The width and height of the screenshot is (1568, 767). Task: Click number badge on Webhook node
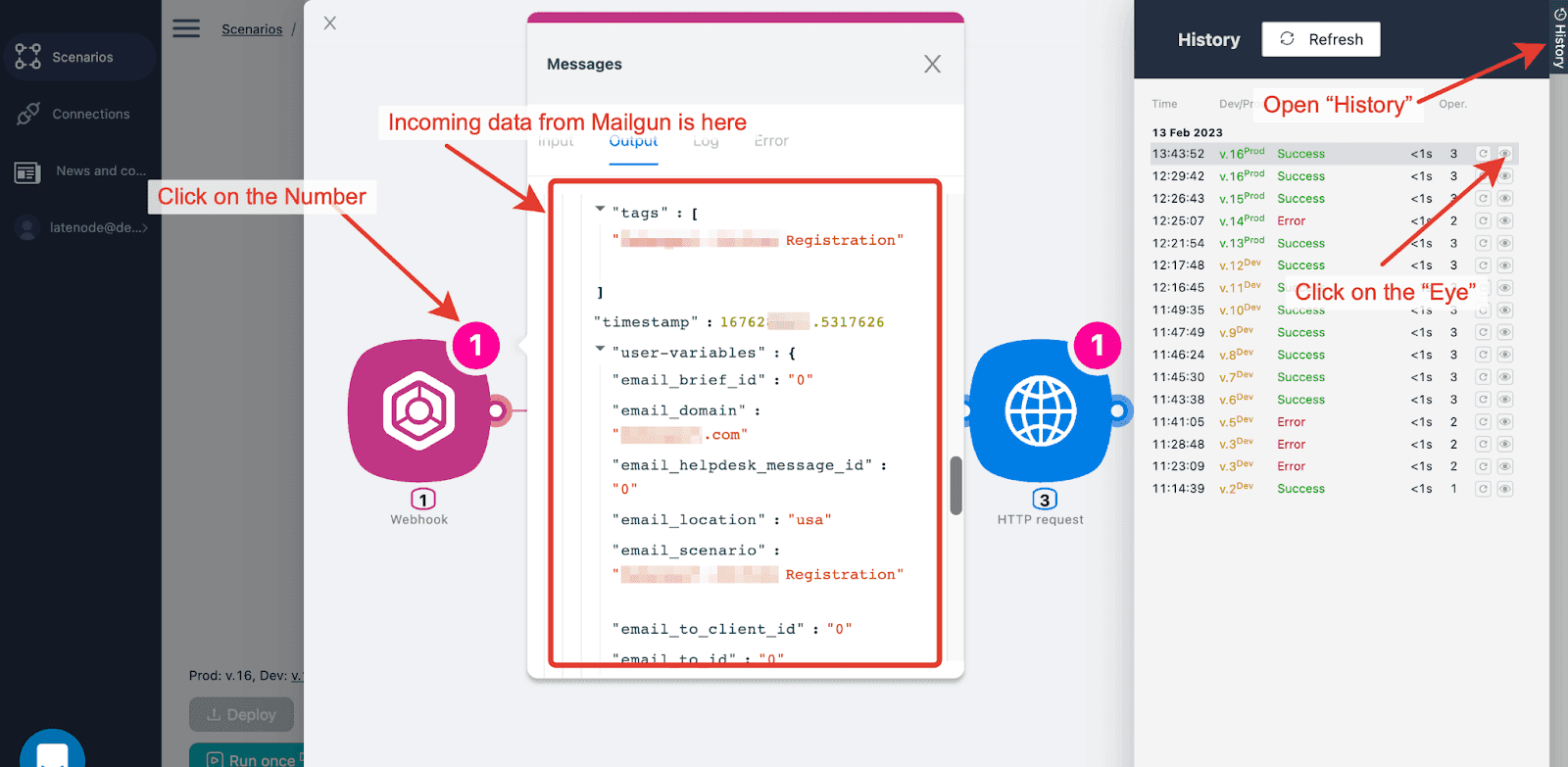[475, 346]
